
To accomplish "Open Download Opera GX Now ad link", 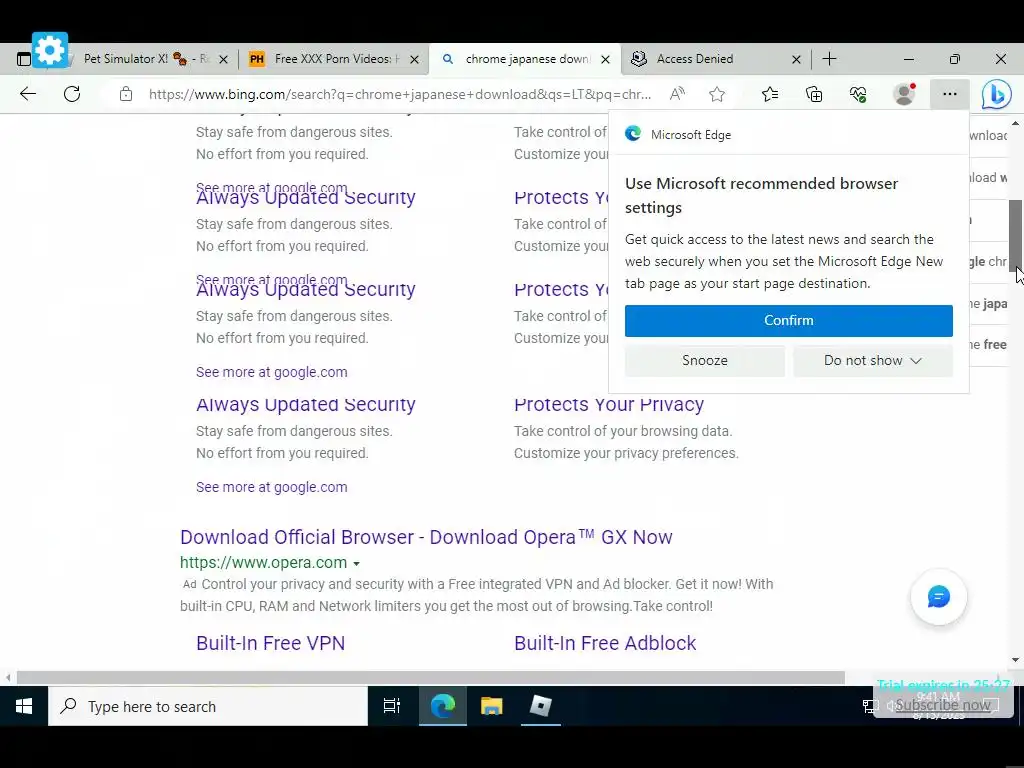I will (x=426, y=537).
